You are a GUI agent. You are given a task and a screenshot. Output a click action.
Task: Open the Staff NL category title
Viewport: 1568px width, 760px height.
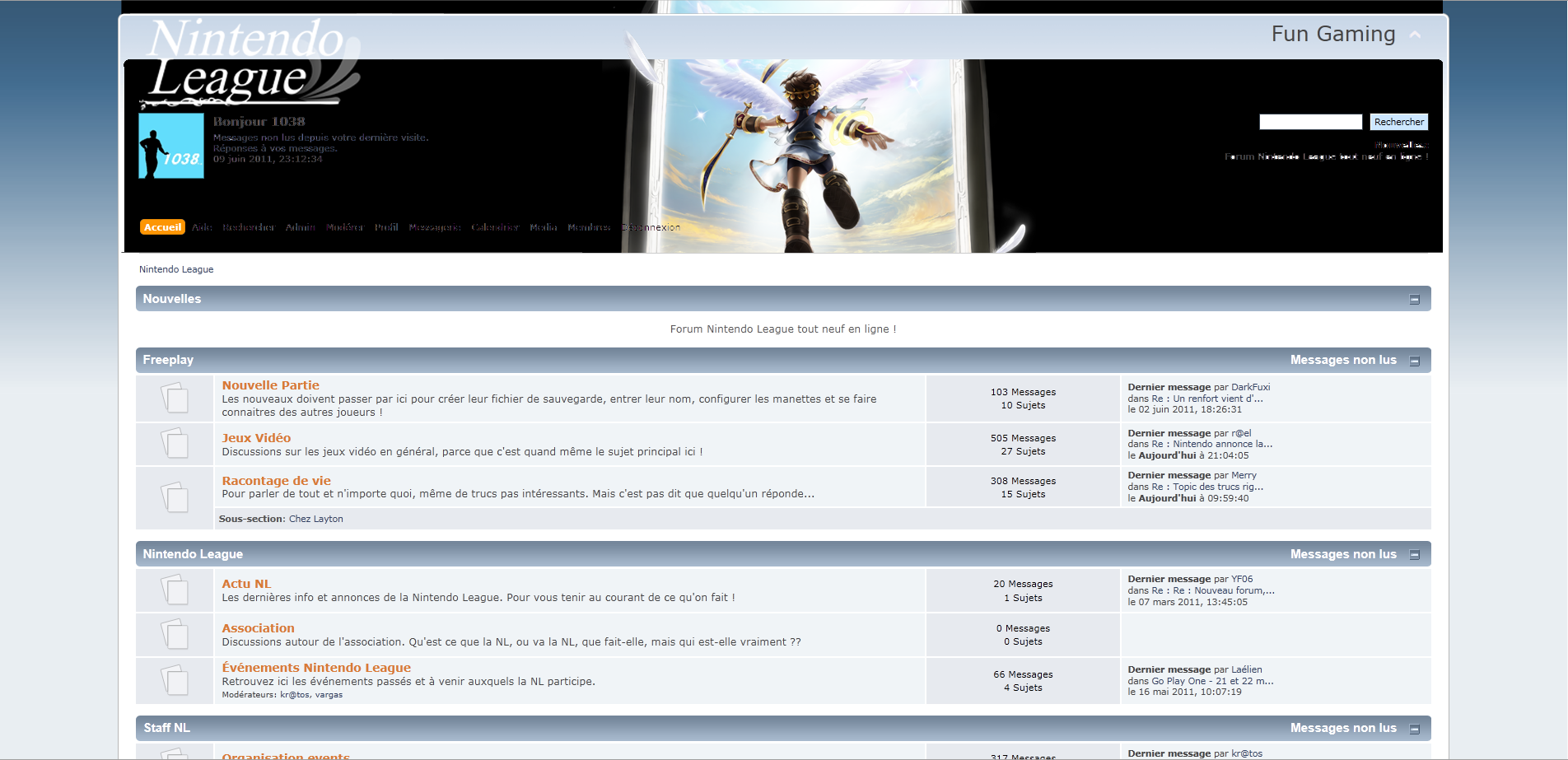coord(166,728)
